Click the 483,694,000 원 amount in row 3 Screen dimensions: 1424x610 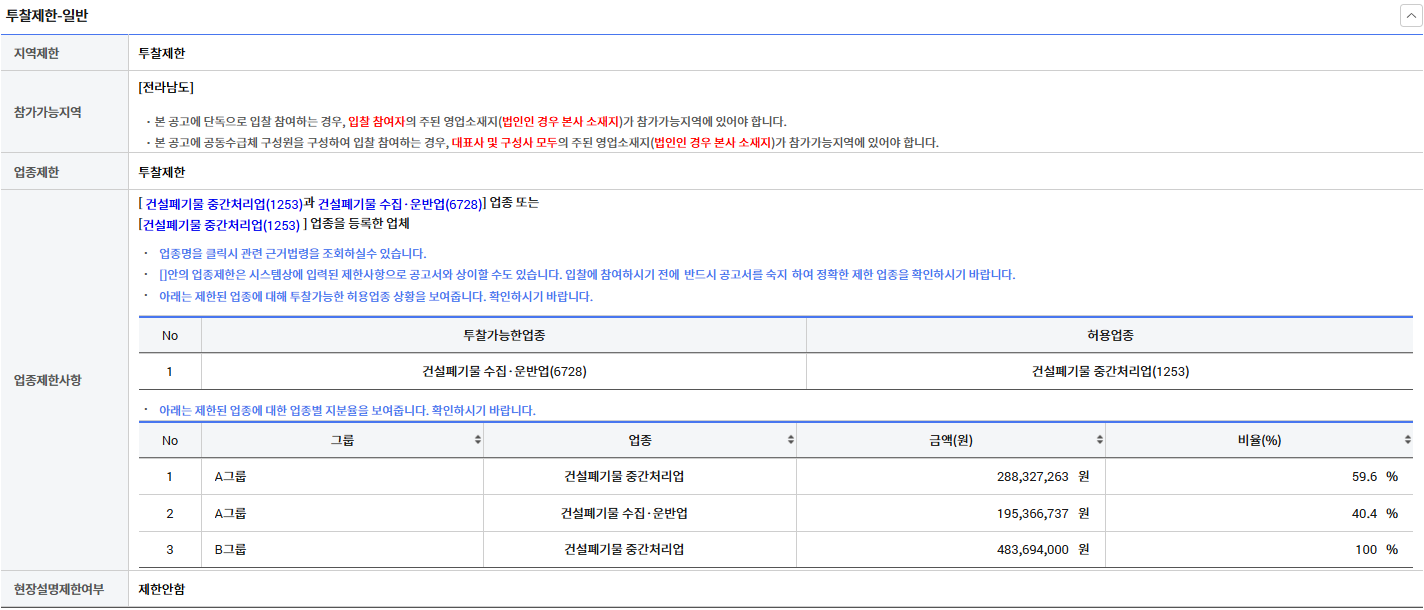coord(1042,550)
